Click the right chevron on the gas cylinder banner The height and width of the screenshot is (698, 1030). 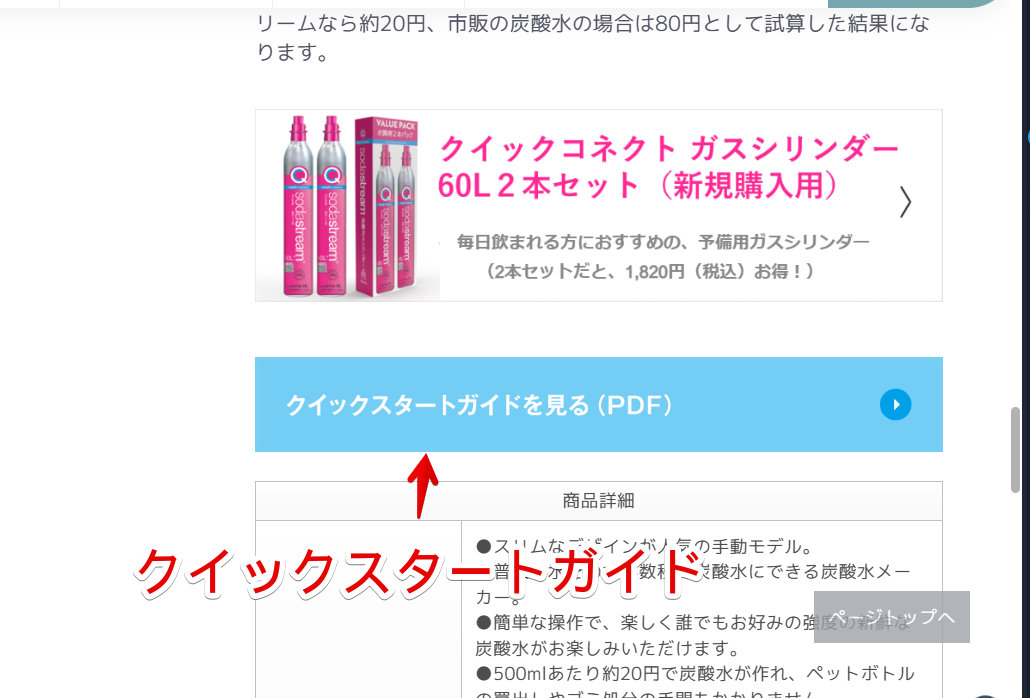[x=905, y=202]
